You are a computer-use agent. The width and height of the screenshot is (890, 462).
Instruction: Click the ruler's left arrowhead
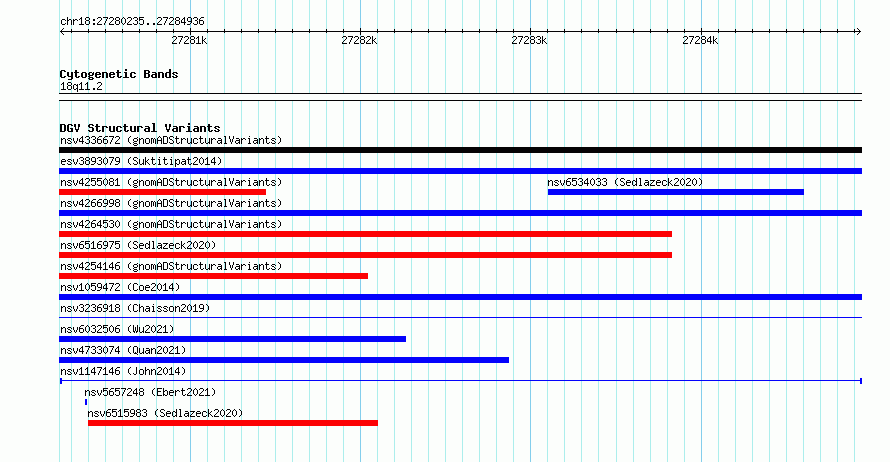tap(62, 32)
